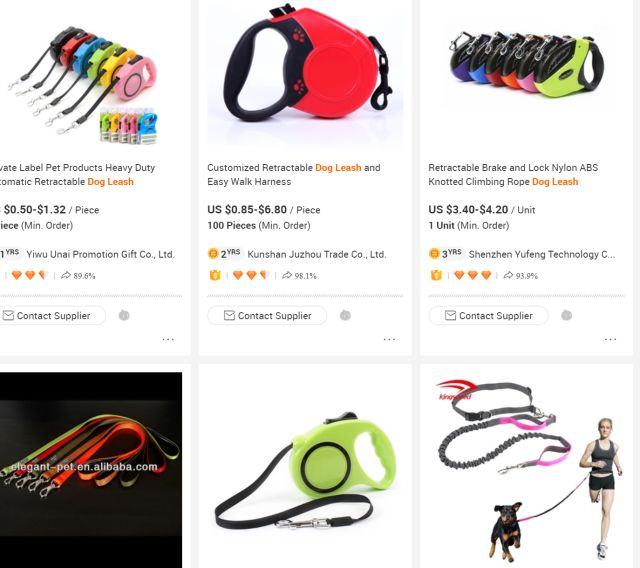Click the trade assurance shield icon under Shenzhen Yufeng
Image resolution: width=640 pixels, height=568 pixels.
pos(436,275)
